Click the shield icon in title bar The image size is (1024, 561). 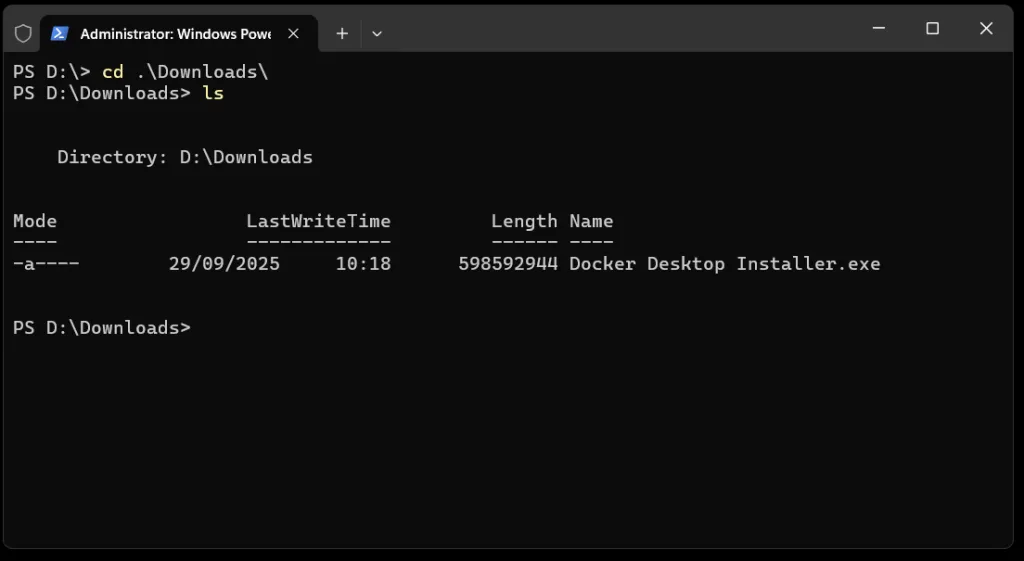pos(23,33)
